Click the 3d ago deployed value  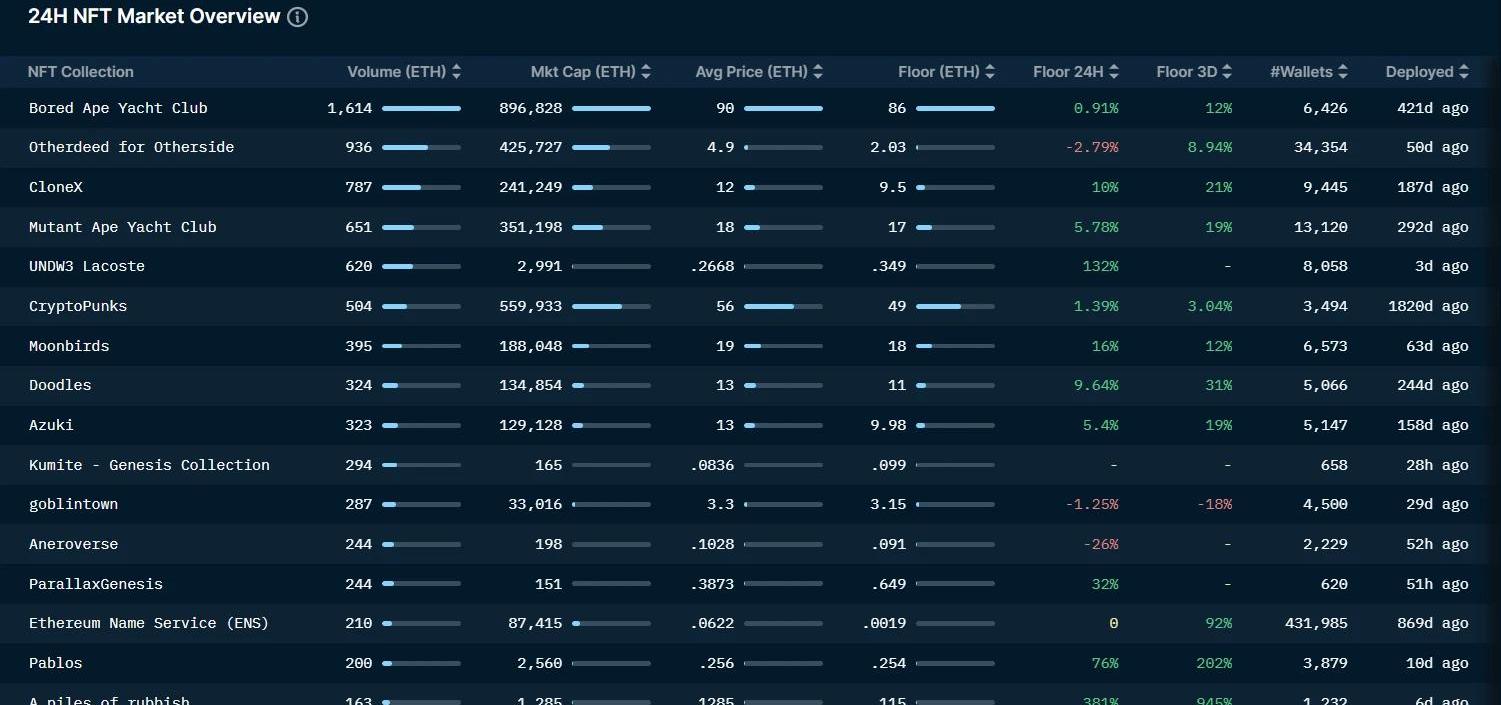click(1442, 266)
